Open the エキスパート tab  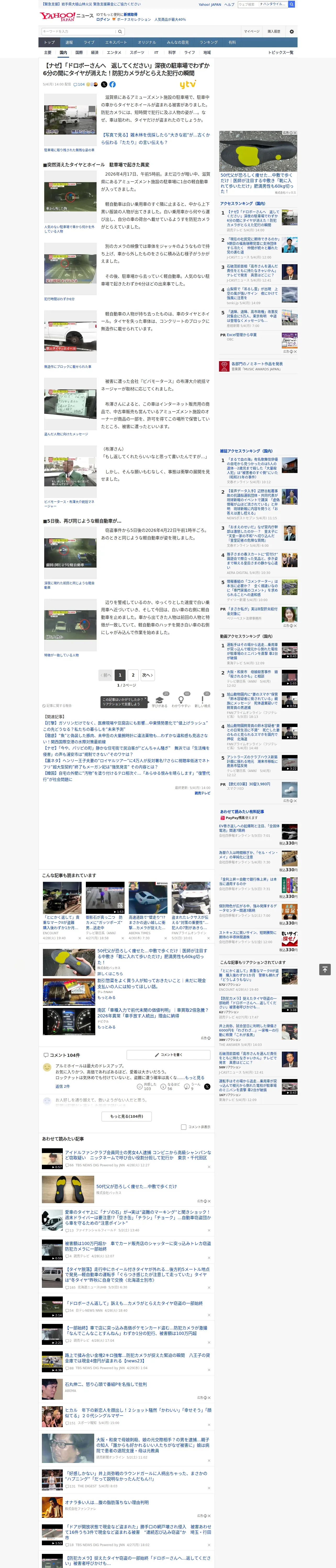(116, 43)
